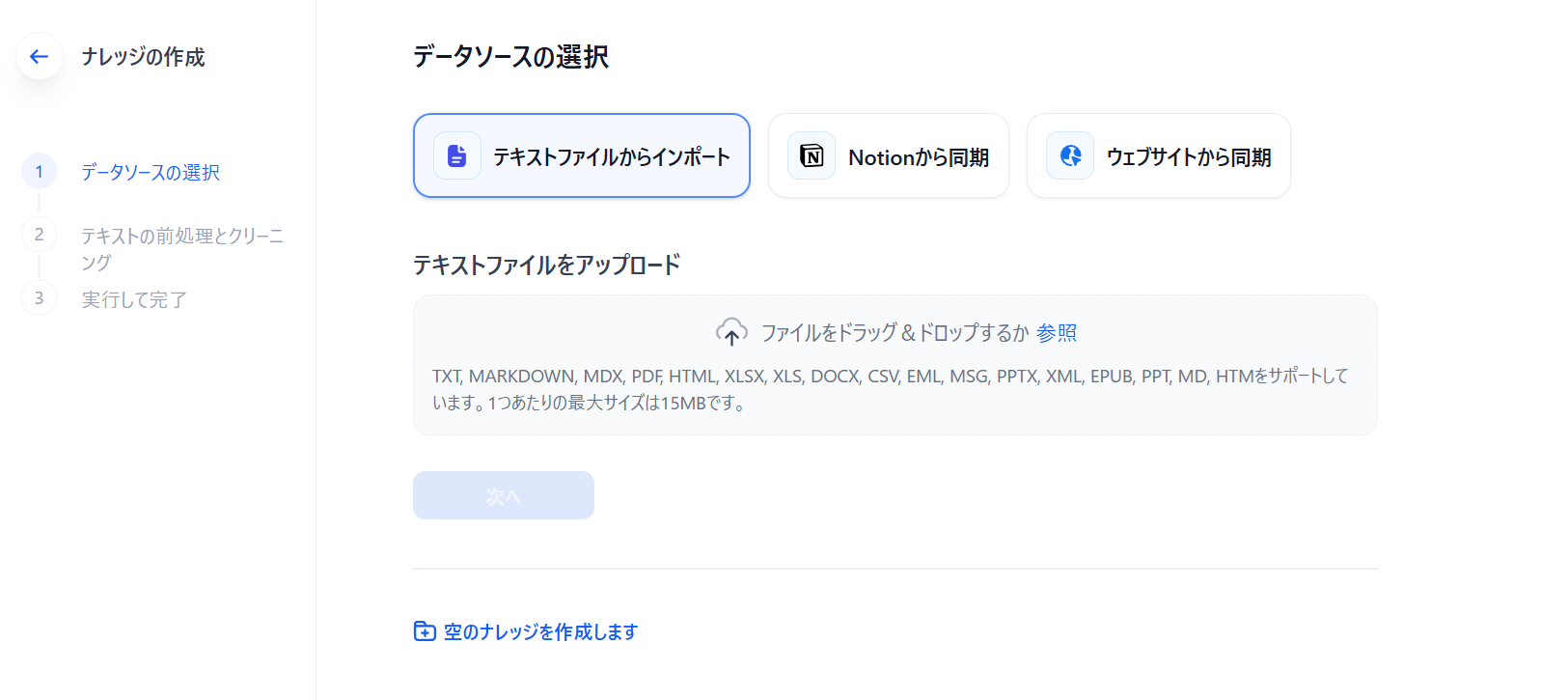Viewport: 1568px width, 700px height.
Task: Click the 参照 browse link
Action: (x=1057, y=332)
